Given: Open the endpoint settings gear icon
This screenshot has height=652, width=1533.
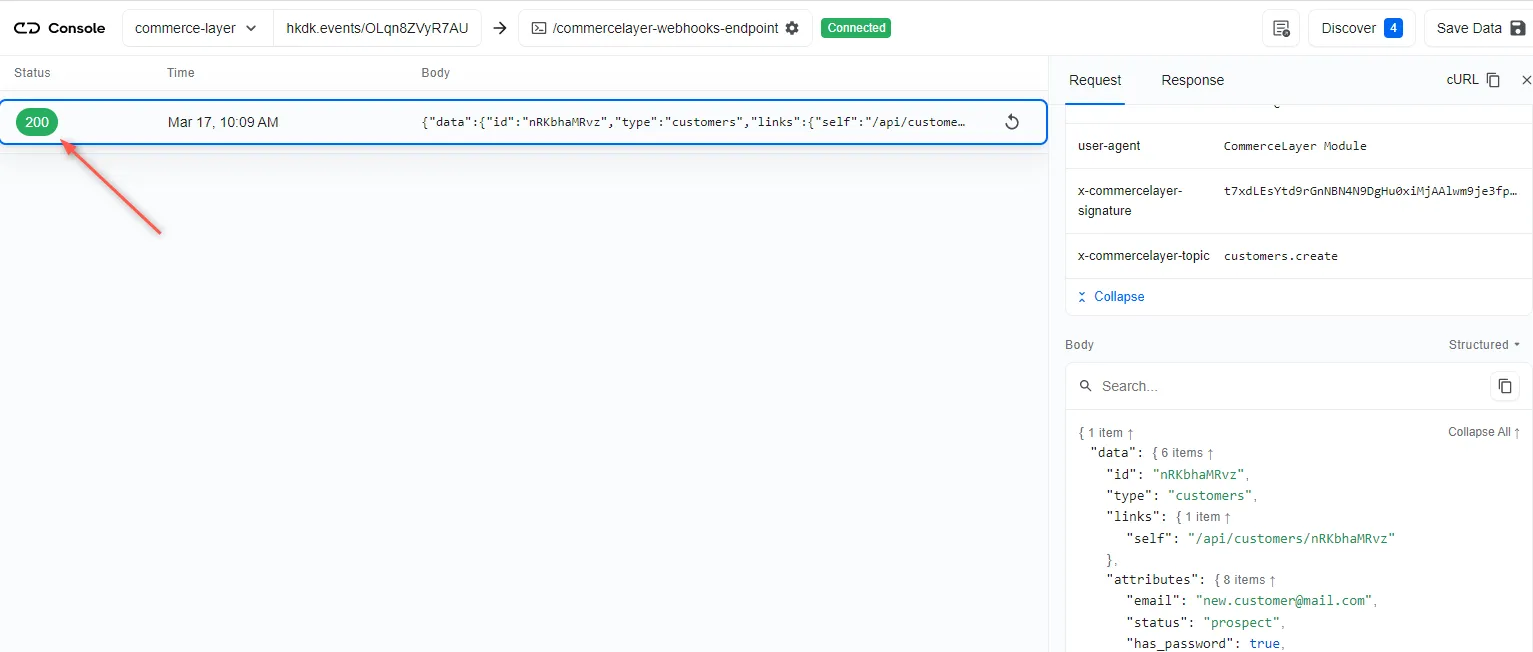Looking at the screenshot, I should (x=792, y=28).
